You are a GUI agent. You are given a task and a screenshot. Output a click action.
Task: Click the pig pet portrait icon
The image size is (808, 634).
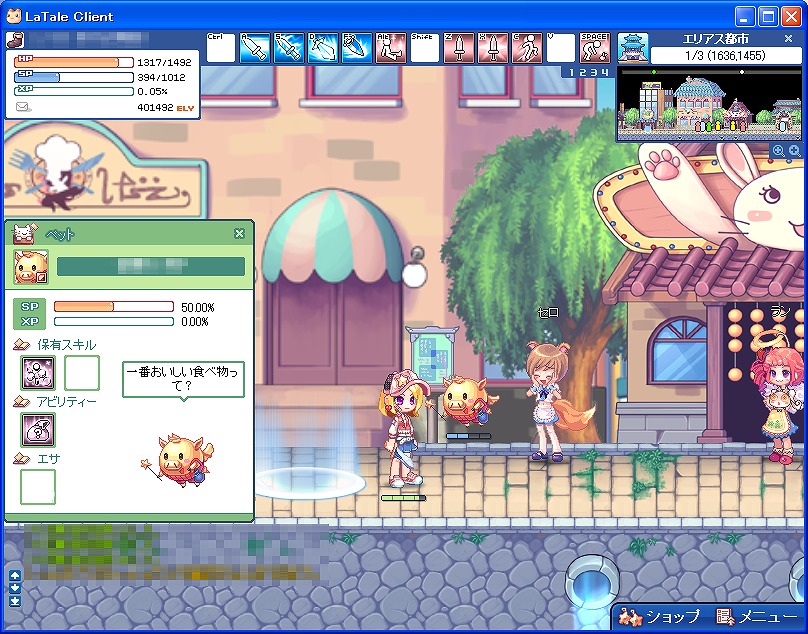[x=30, y=267]
